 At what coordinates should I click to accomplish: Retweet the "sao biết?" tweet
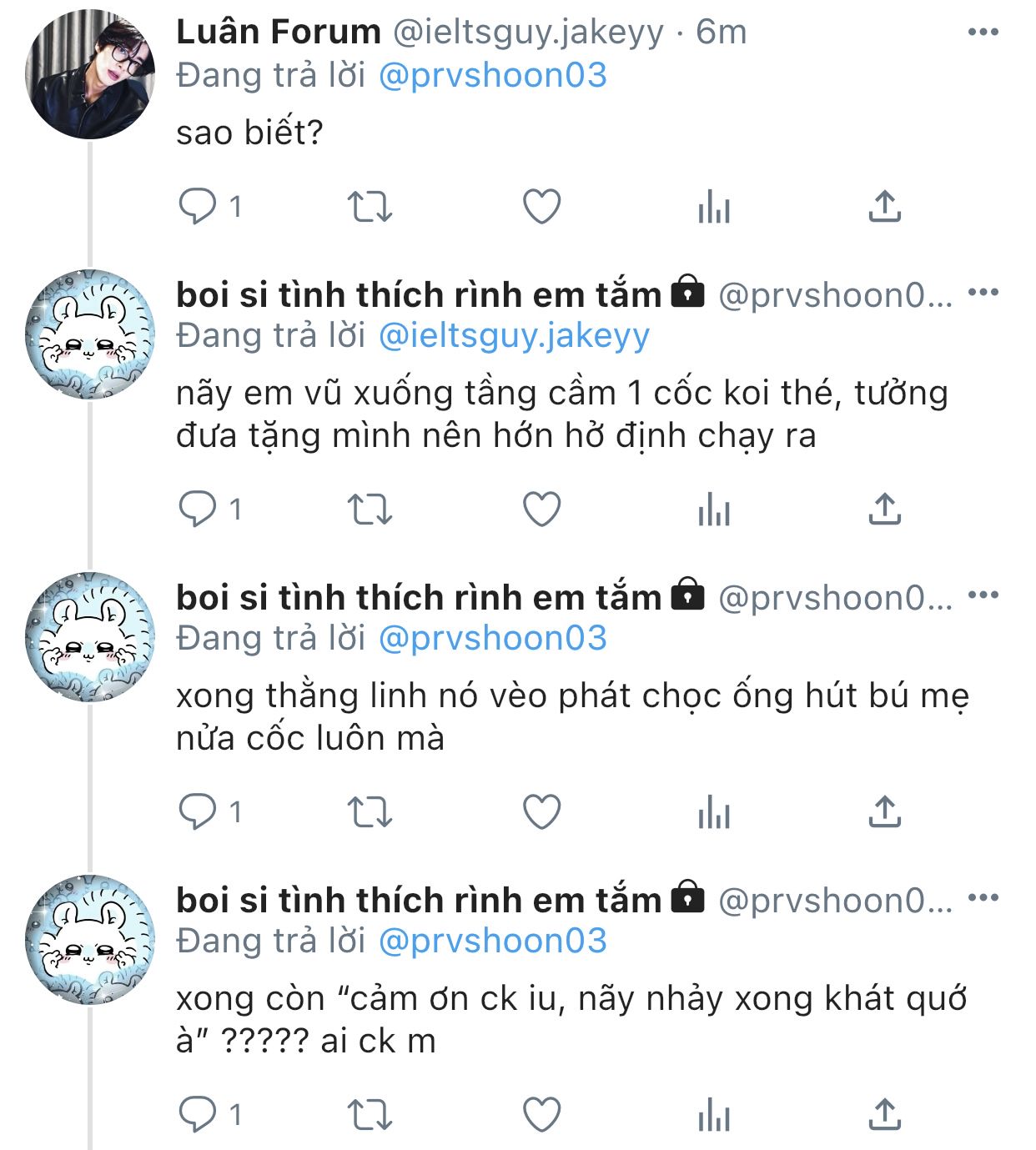369,207
